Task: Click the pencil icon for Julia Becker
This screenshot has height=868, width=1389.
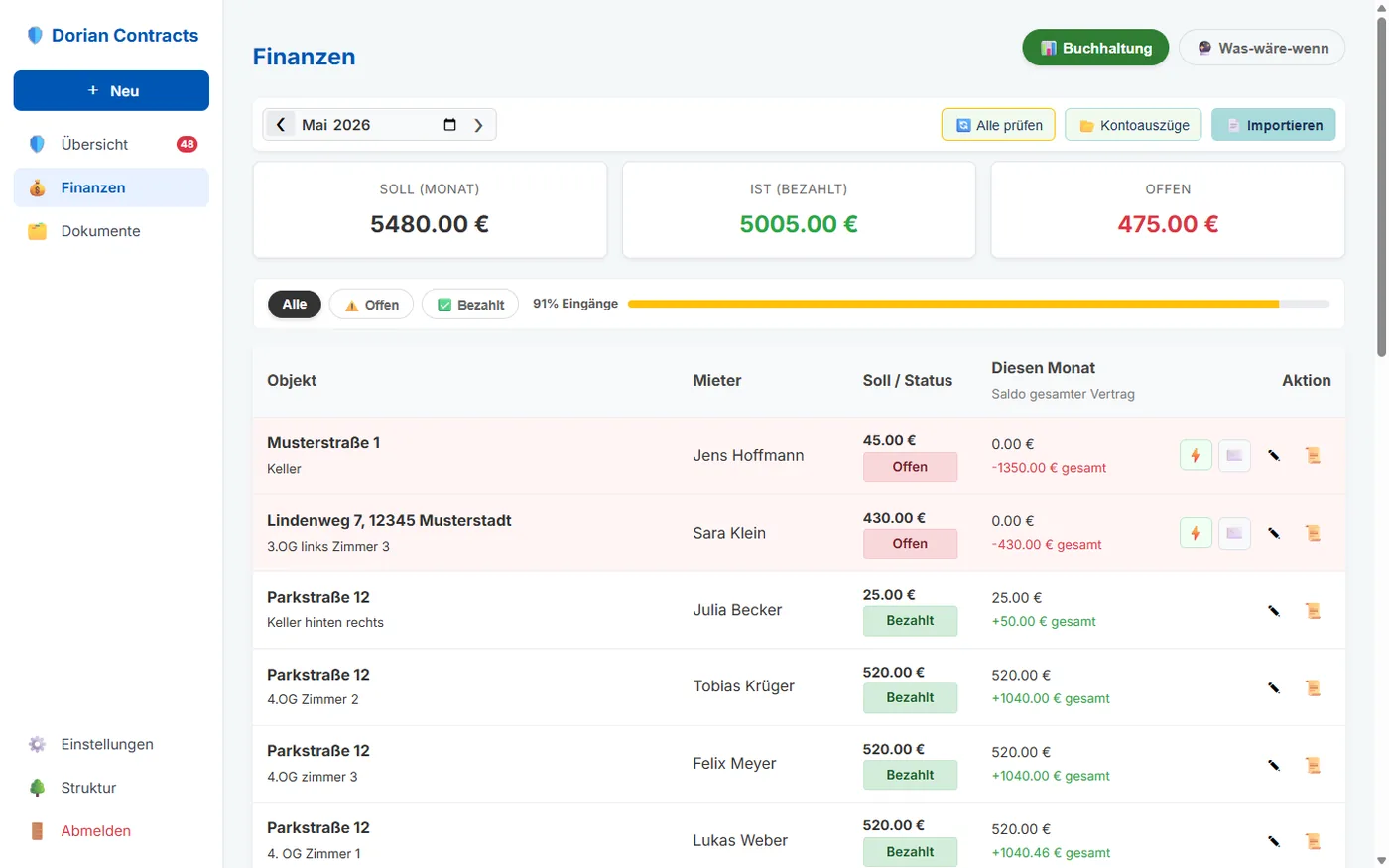Action: point(1274,610)
